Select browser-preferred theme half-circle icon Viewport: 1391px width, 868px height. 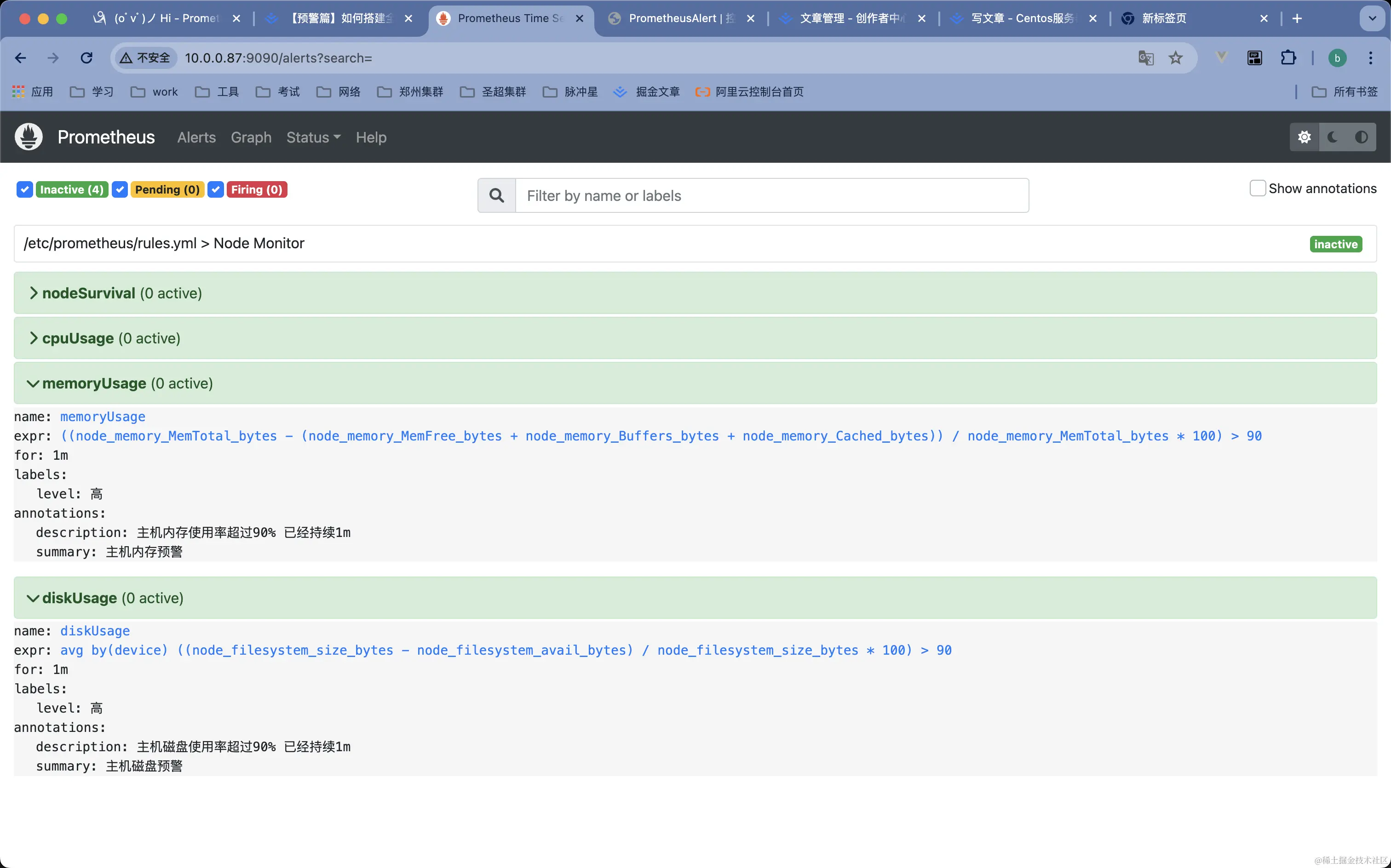(1361, 137)
